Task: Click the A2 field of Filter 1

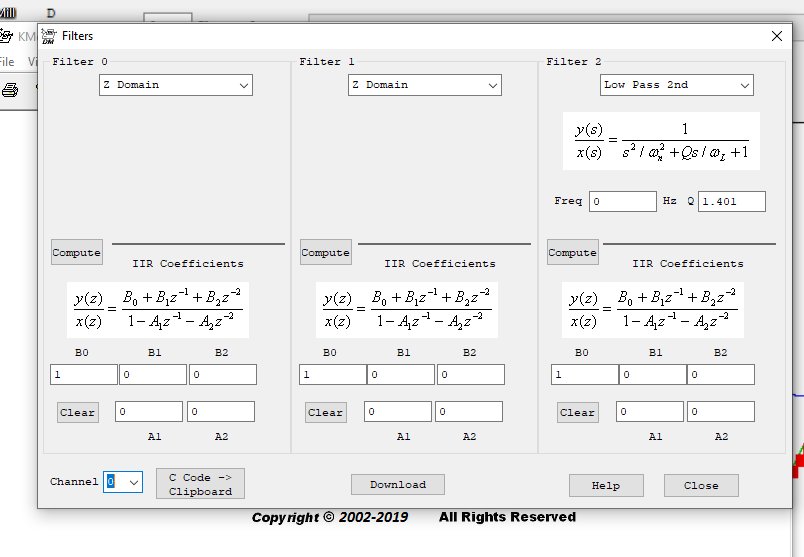Action: tap(469, 412)
